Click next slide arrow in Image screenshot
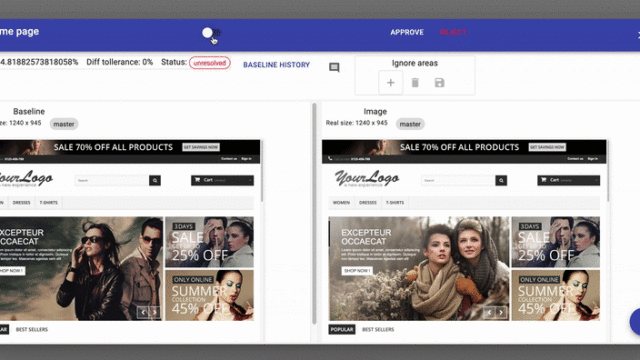Viewport: 640px width, 360px height. [x=501, y=313]
